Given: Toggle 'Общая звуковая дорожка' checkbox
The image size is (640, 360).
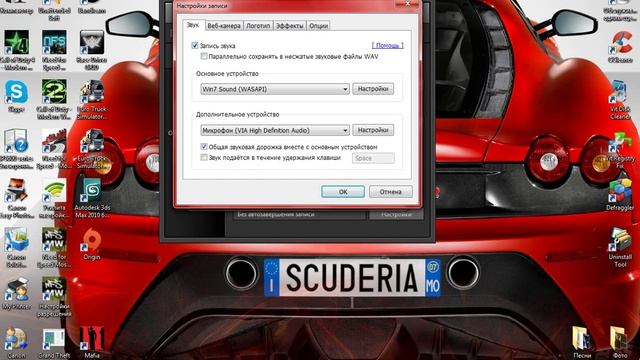Looking at the screenshot, I should point(204,147).
